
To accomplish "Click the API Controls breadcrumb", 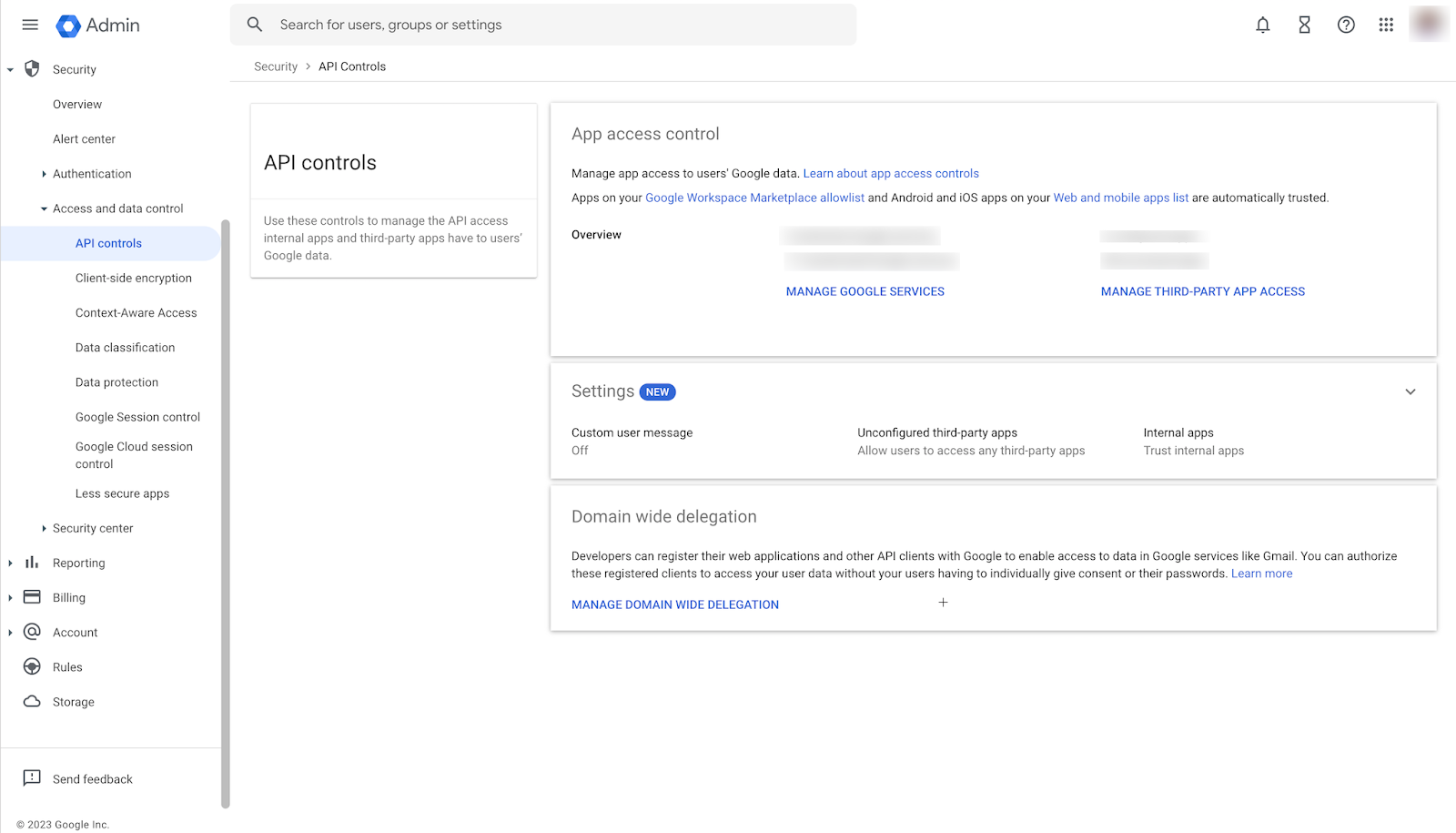I will 352,66.
